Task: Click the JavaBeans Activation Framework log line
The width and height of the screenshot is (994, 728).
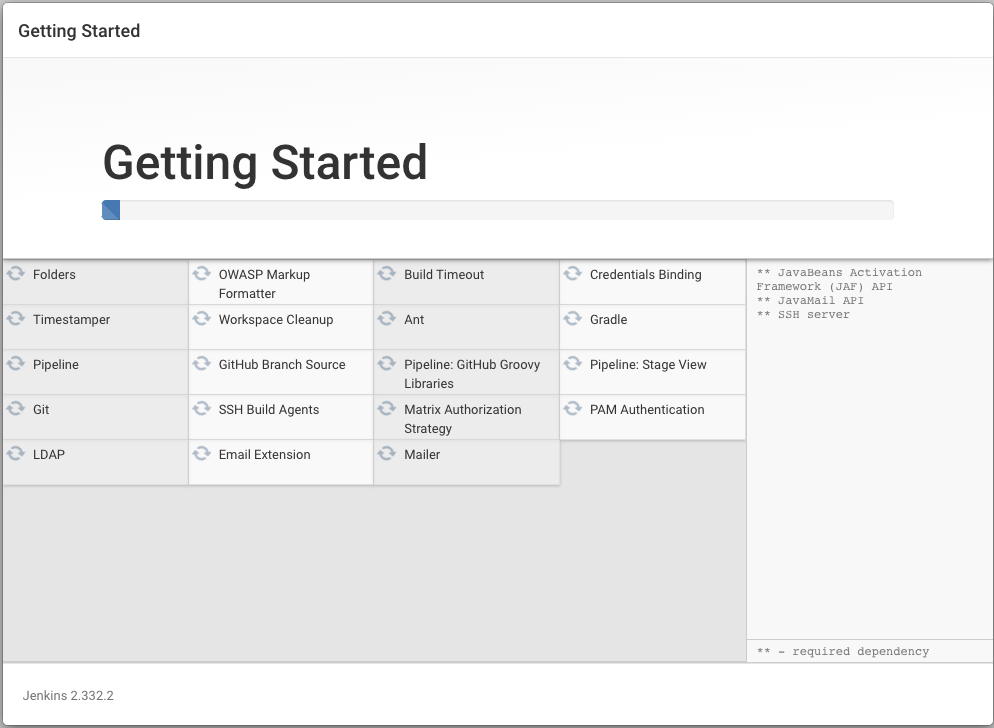Action: tap(839, 280)
